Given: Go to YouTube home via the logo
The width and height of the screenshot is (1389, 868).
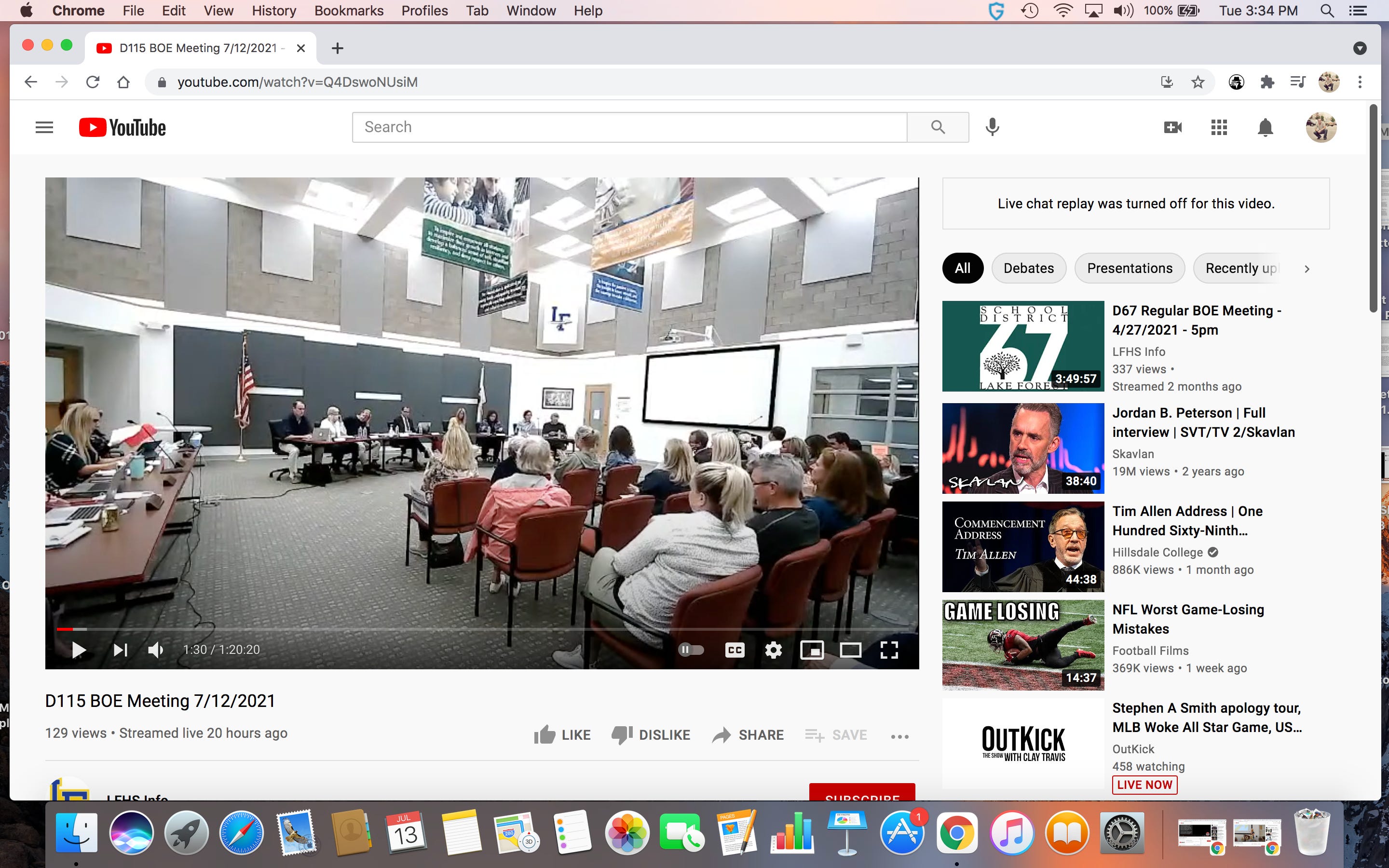Looking at the screenshot, I should 122,127.
